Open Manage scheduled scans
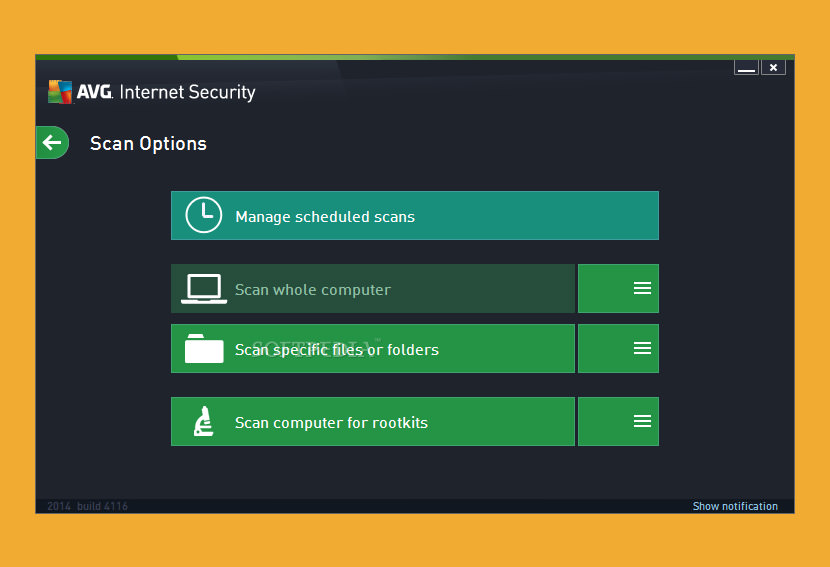Image resolution: width=830 pixels, height=567 pixels. (x=414, y=216)
